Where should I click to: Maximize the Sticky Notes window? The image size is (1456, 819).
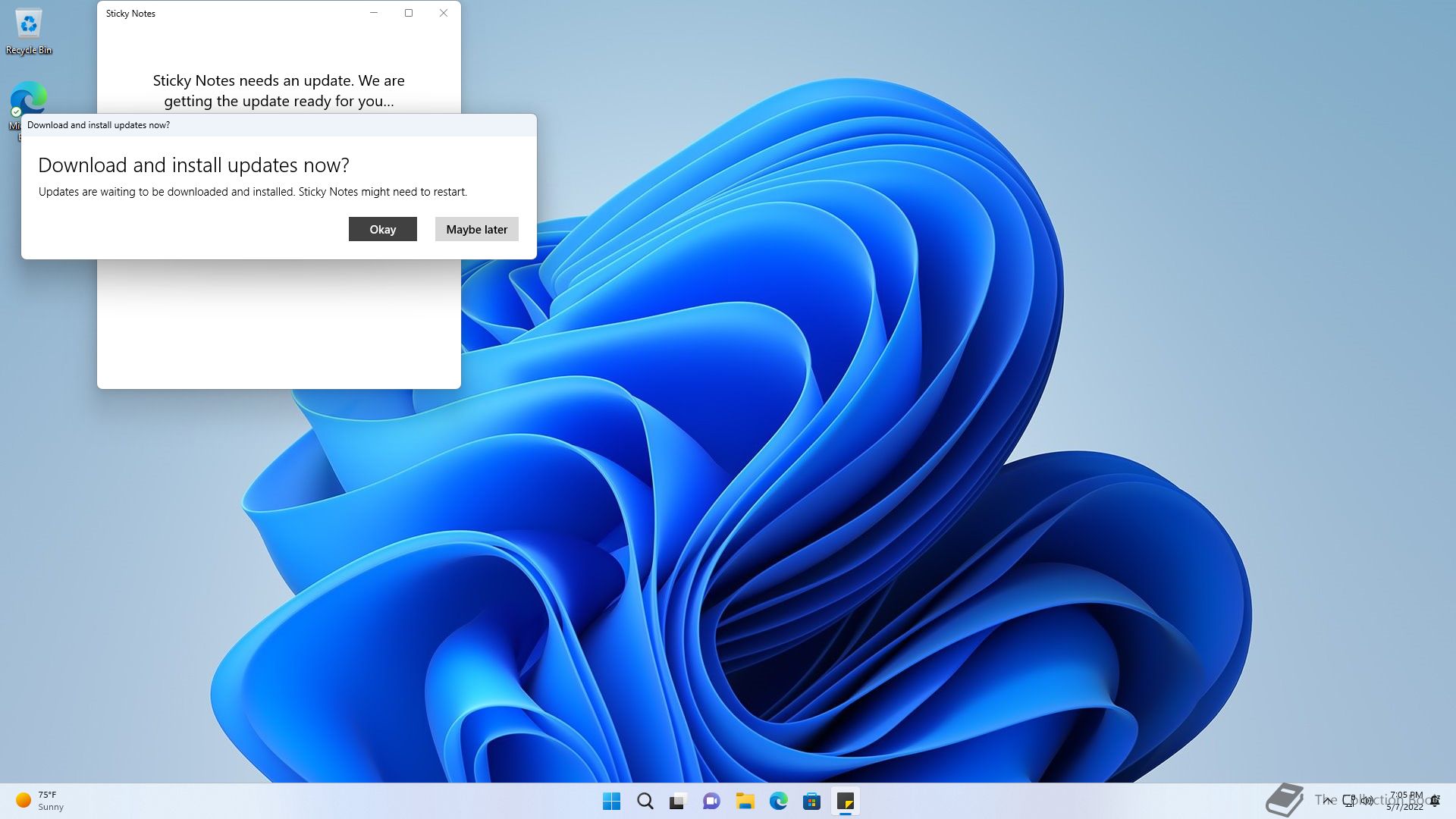(x=409, y=13)
